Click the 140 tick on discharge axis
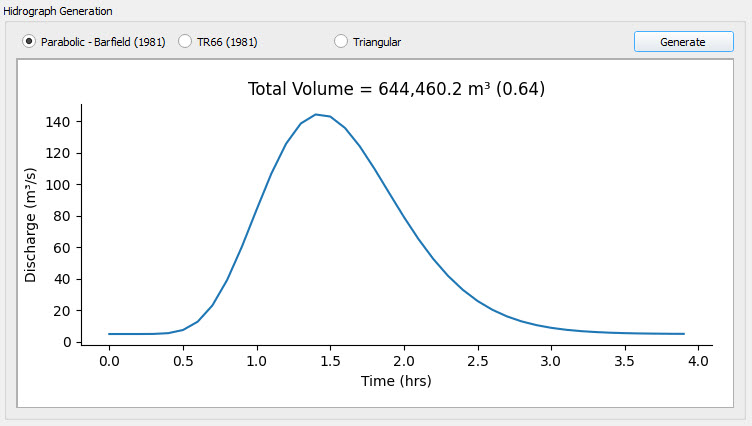The image size is (752, 426). (x=56, y=122)
